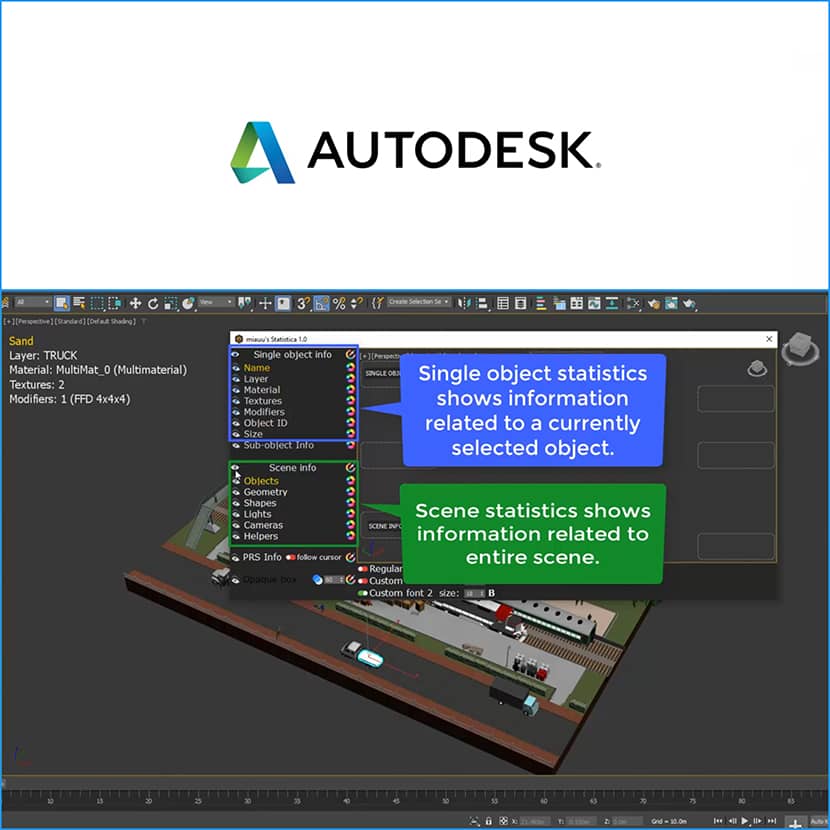Image resolution: width=830 pixels, height=830 pixels.
Task: Click the color icon of Scene info header
Action: pyautogui.click(x=350, y=468)
